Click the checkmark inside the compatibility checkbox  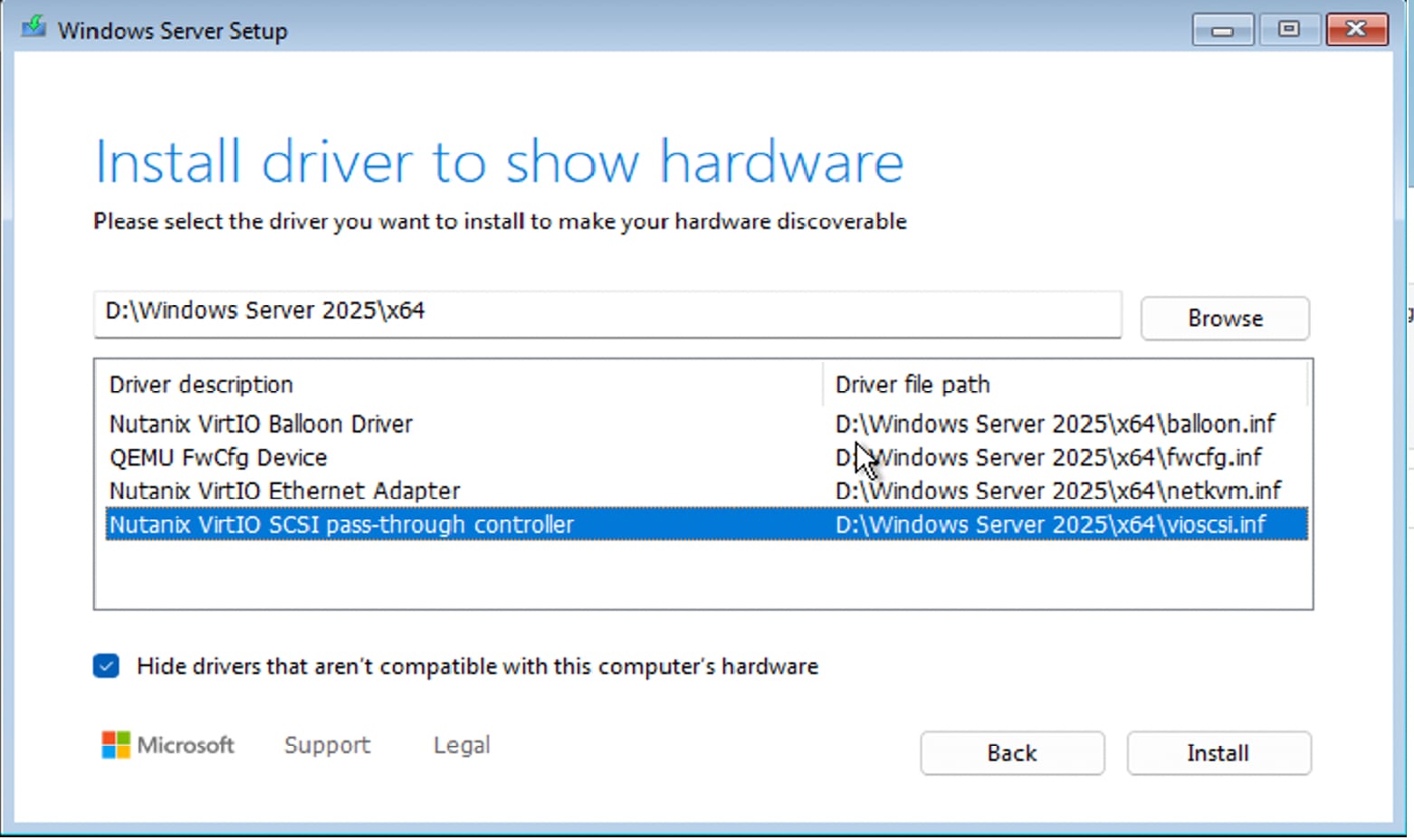pyautogui.click(x=106, y=666)
